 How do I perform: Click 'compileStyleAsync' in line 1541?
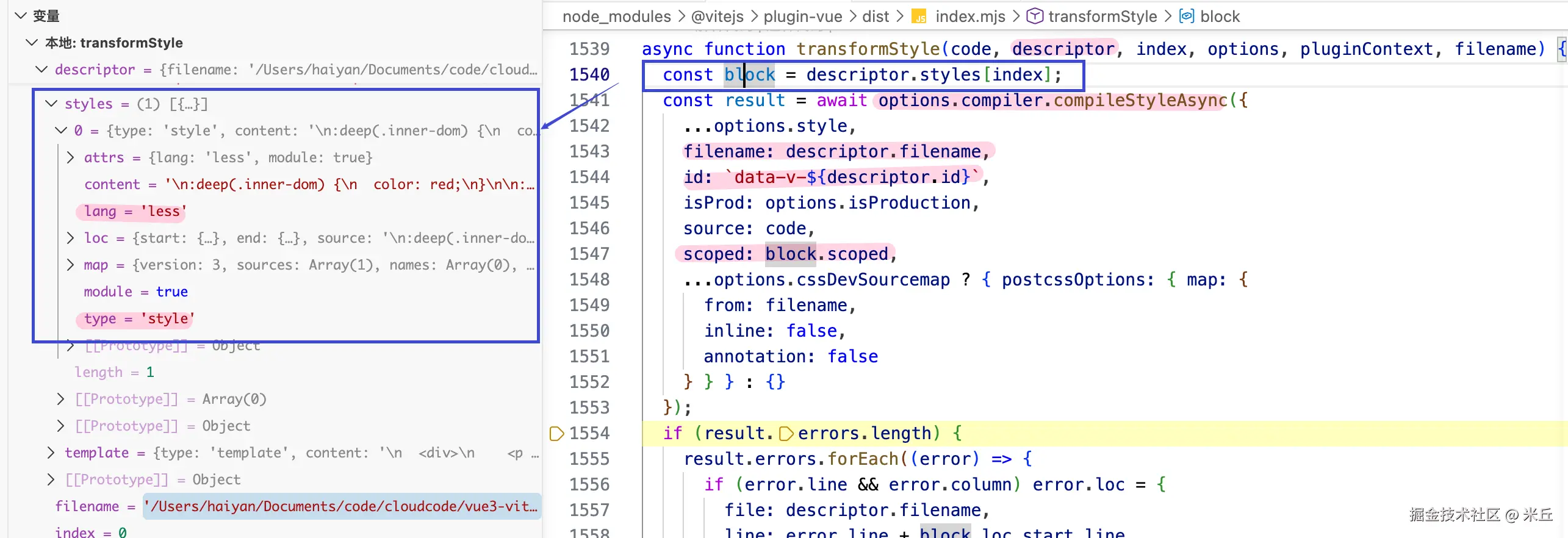(x=1140, y=100)
